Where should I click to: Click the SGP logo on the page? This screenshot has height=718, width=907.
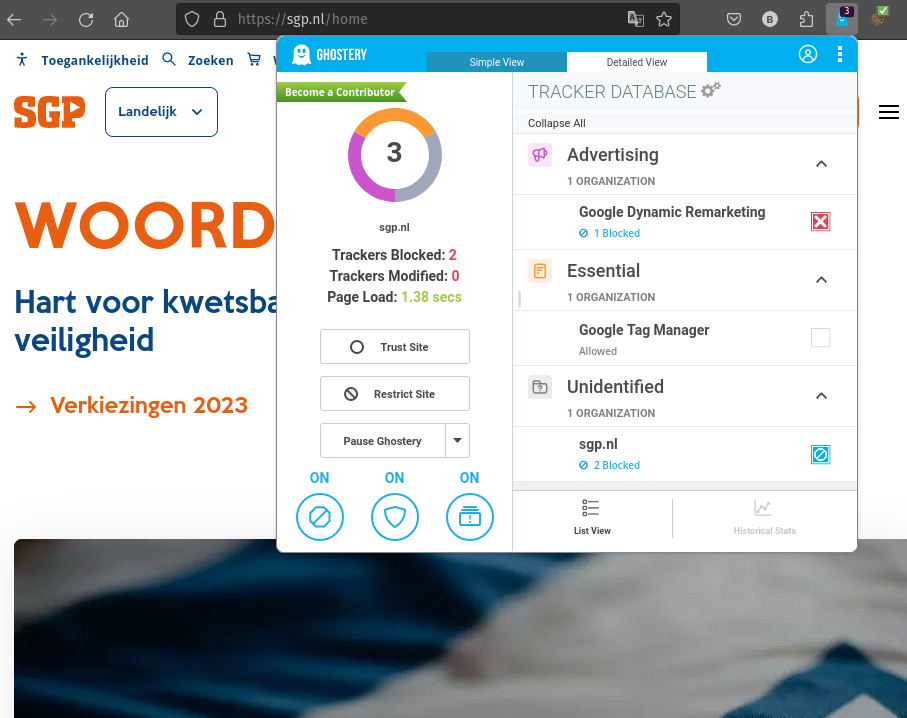(x=50, y=112)
